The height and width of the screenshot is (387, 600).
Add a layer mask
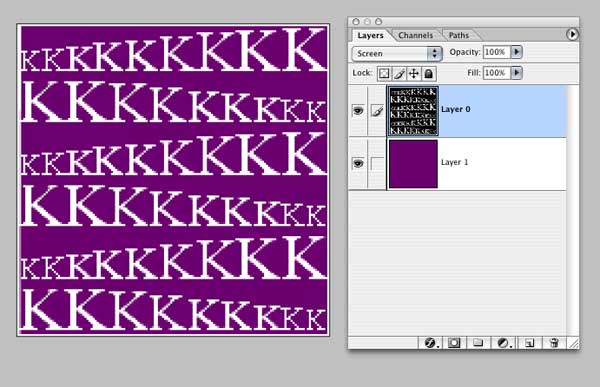pyautogui.click(x=454, y=343)
